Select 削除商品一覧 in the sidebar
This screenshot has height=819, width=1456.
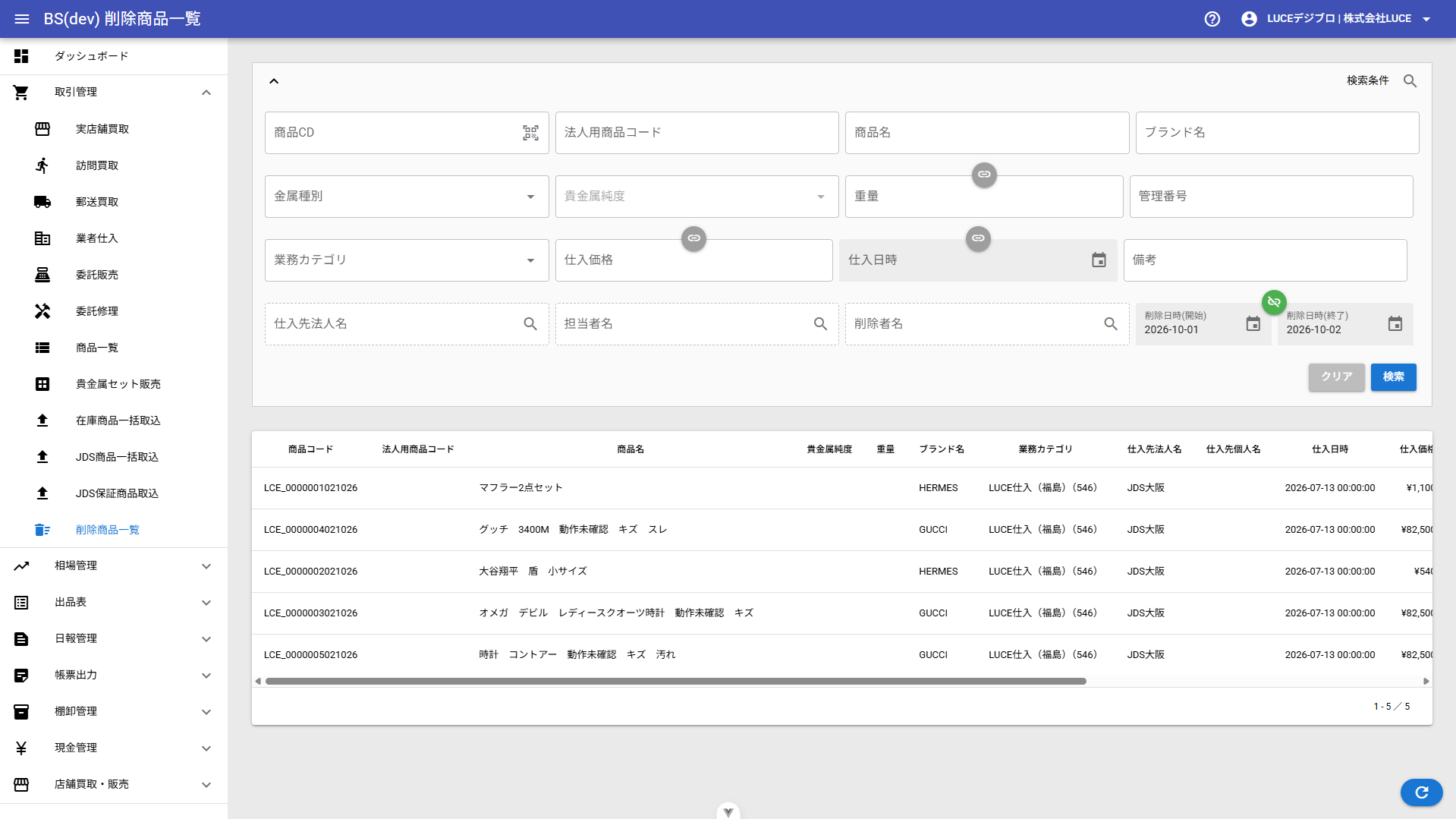pos(114,530)
